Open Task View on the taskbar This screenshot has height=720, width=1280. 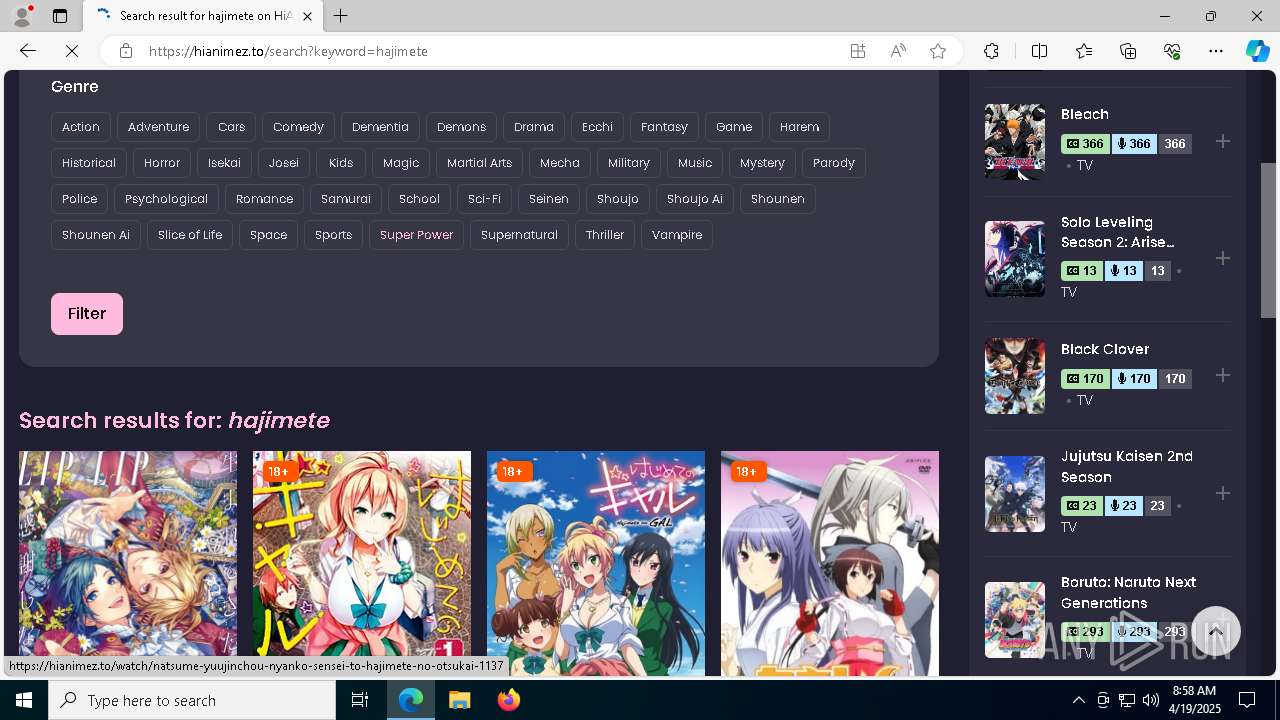coord(360,700)
